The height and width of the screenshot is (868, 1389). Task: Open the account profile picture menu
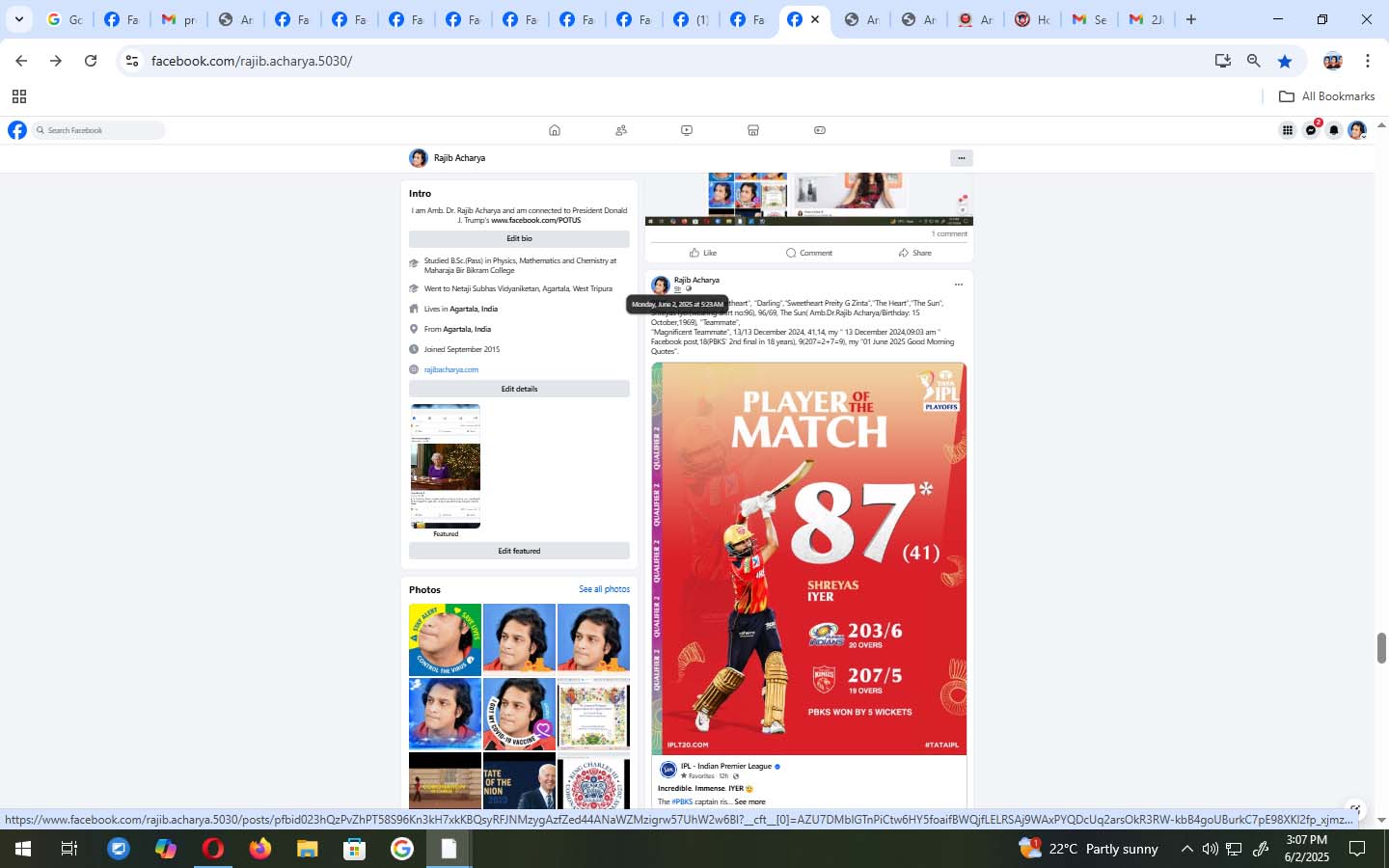pos(1357,130)
